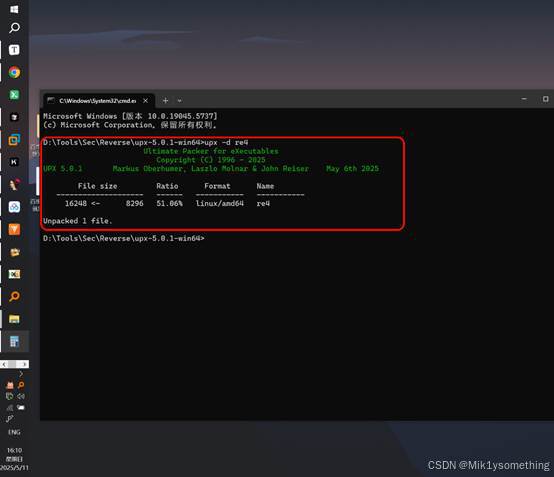The width and height of the screenshot is (554, 477).
Task: Open the Baidu Netdisk cloud taskbar icon
Action: pos(14,207)
